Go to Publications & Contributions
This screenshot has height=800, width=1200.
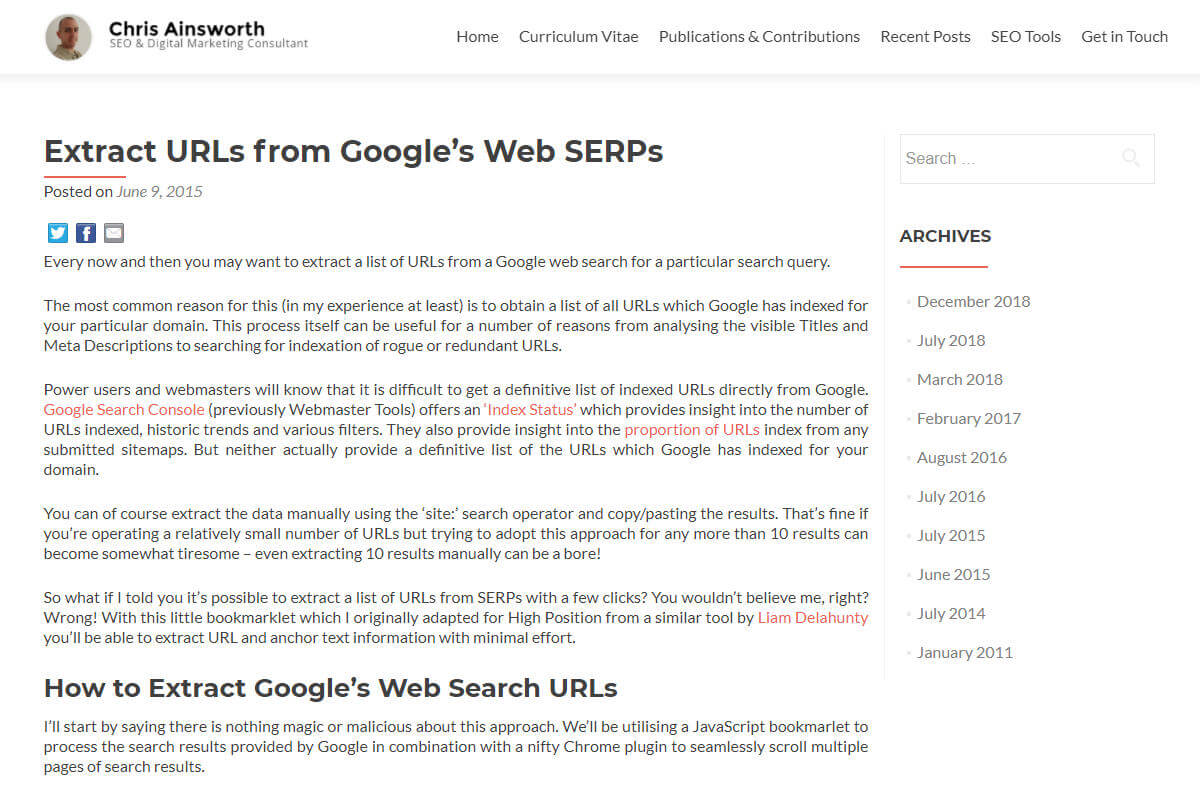(x=759, y=36)
